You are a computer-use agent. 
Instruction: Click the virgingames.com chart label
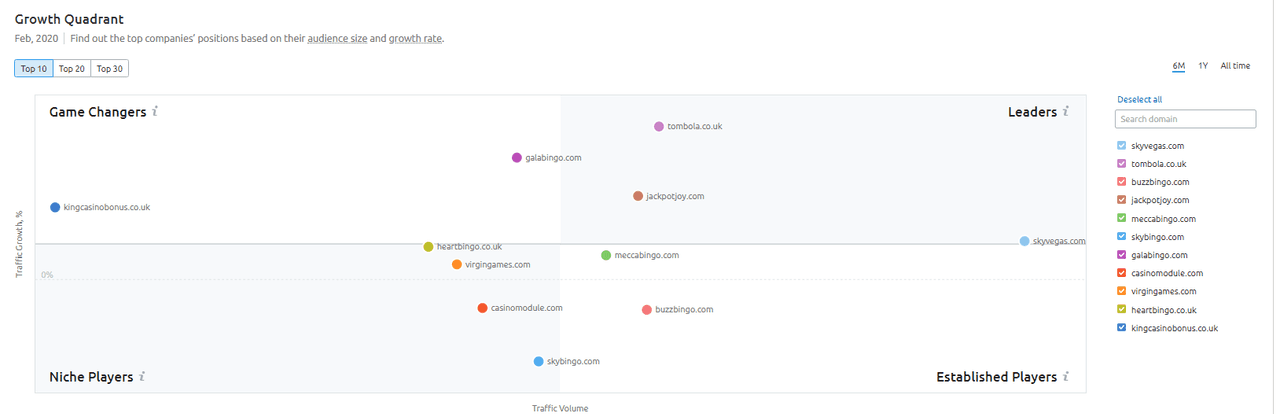tap(498, 265)
